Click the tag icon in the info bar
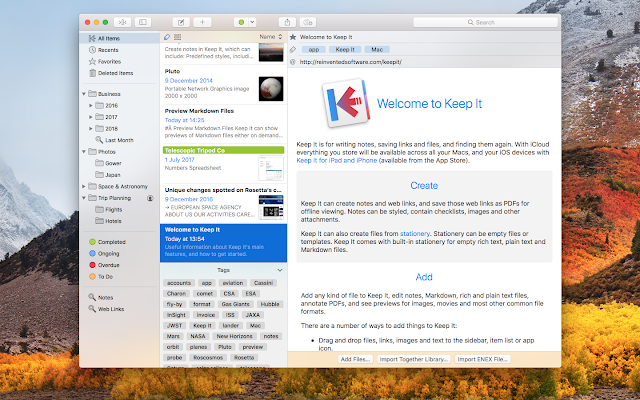The height and width of the screenshot is (400, 640). click(293, 49)
